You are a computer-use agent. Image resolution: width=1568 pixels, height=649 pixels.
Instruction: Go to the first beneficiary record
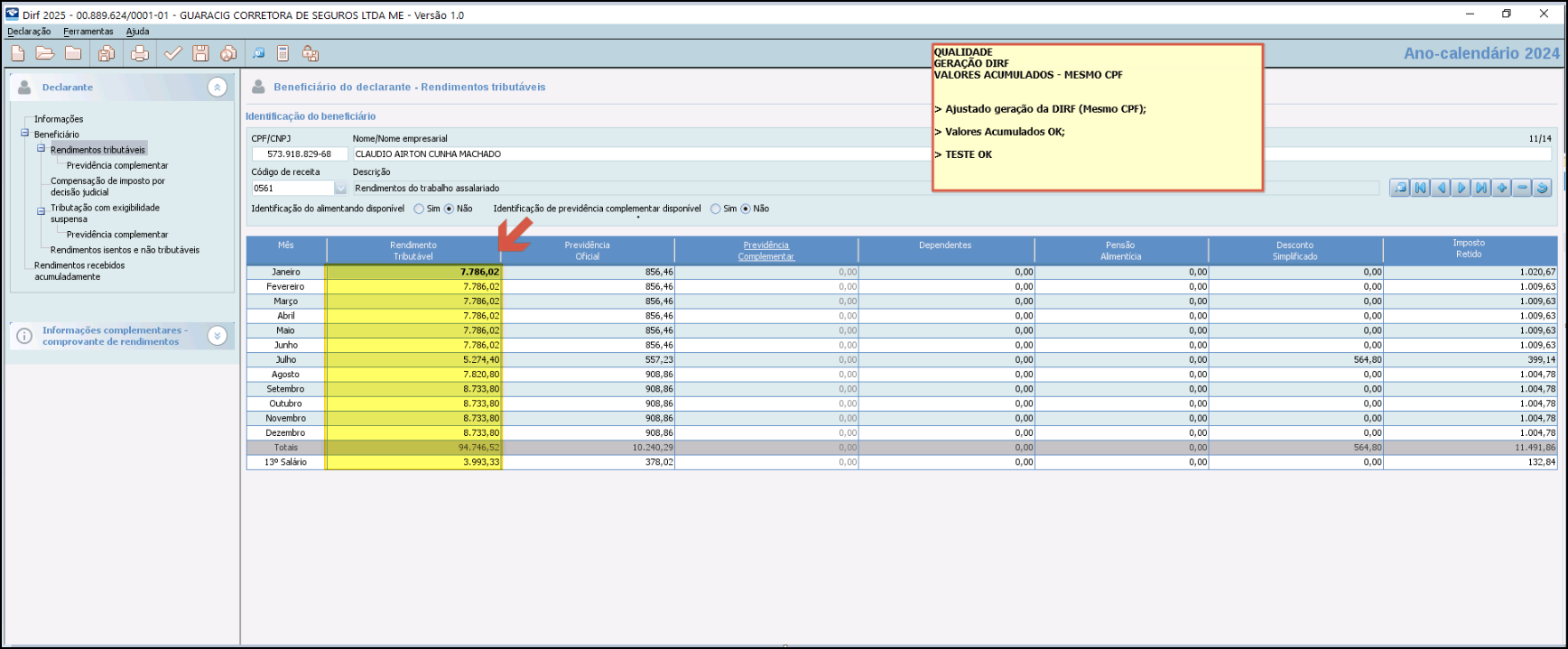(1421, 188)
